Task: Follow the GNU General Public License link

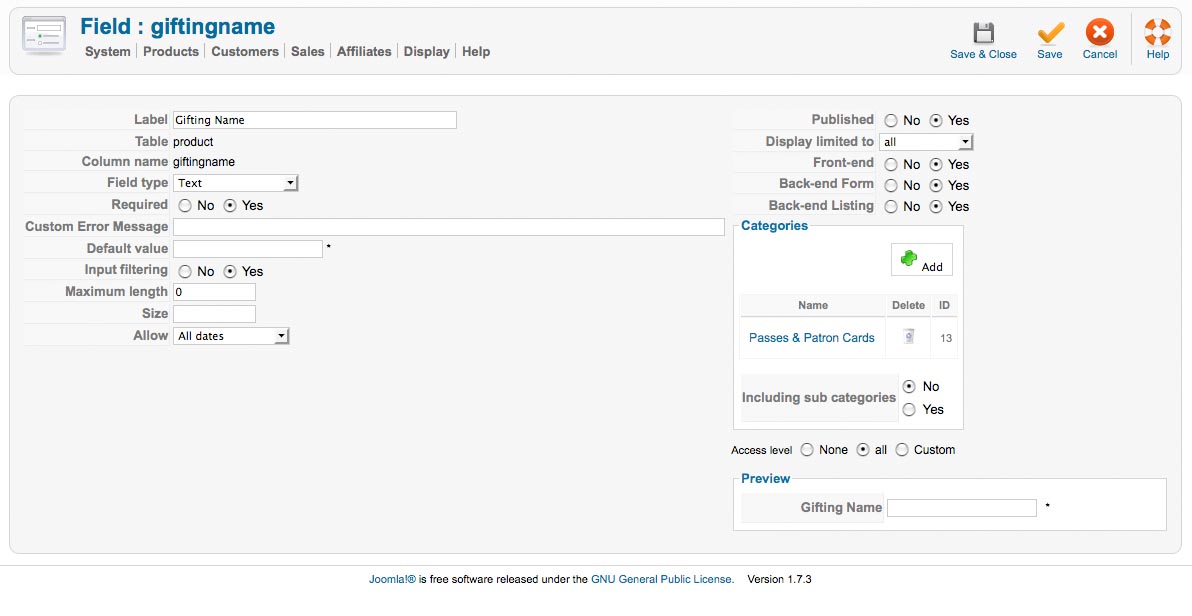Action: pos(662,579)
